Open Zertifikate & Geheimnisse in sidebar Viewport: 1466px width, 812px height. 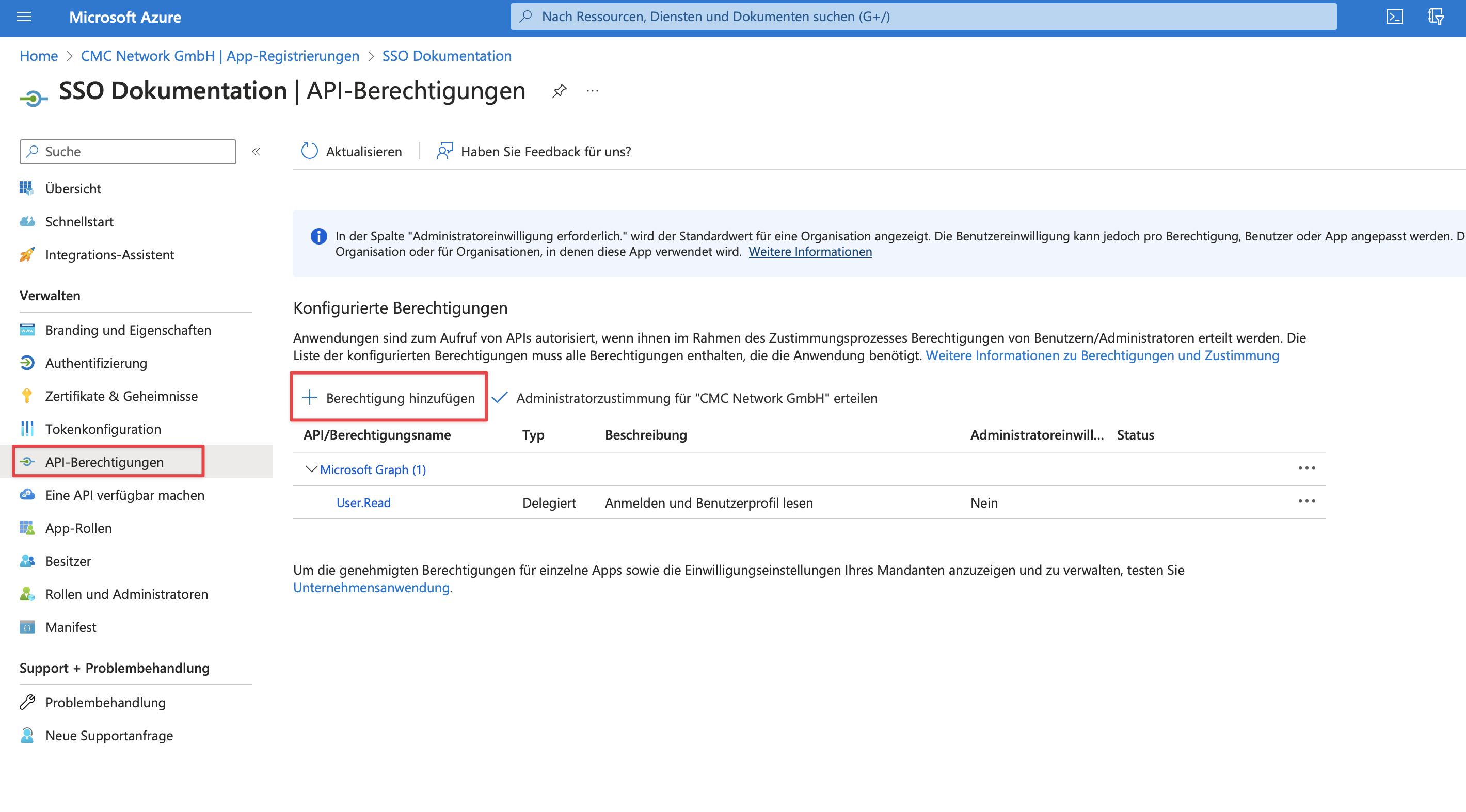pos(121,396)
